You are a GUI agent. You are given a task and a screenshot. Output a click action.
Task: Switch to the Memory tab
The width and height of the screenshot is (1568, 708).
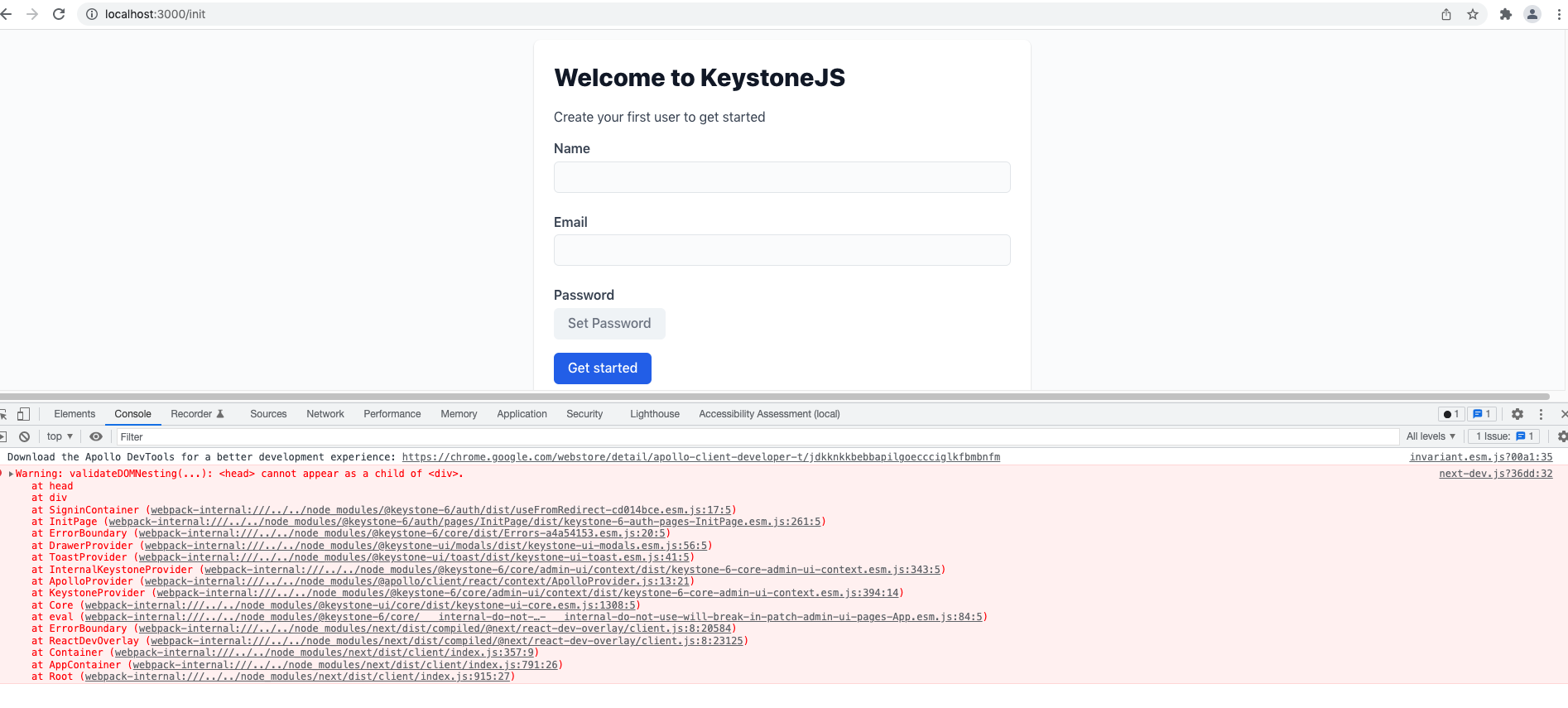(x=459, y=414)
